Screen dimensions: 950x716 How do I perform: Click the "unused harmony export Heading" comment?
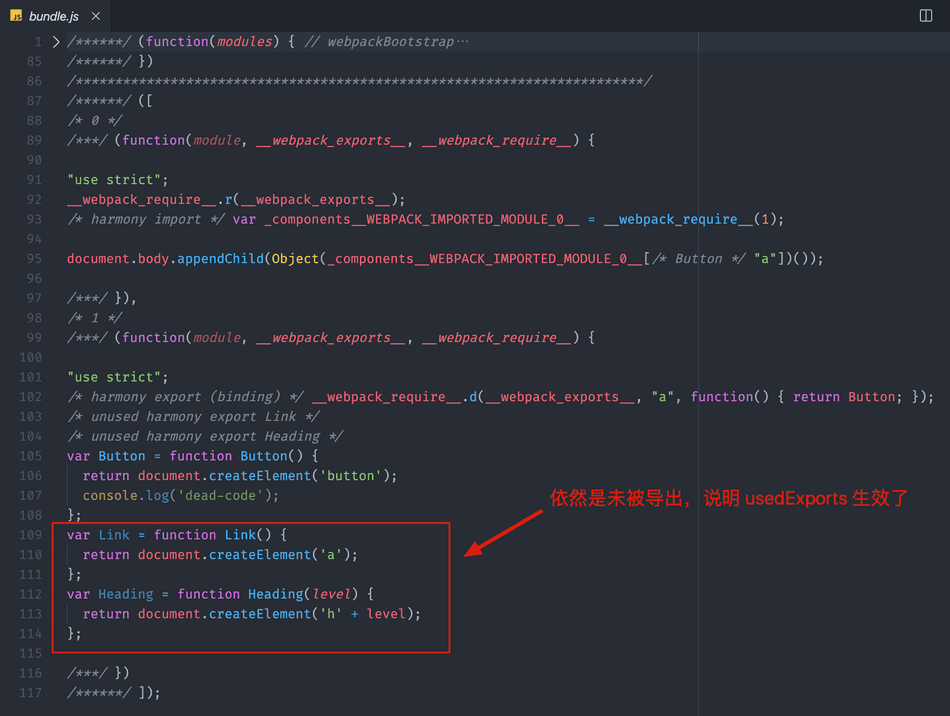(x=217, y=436)
